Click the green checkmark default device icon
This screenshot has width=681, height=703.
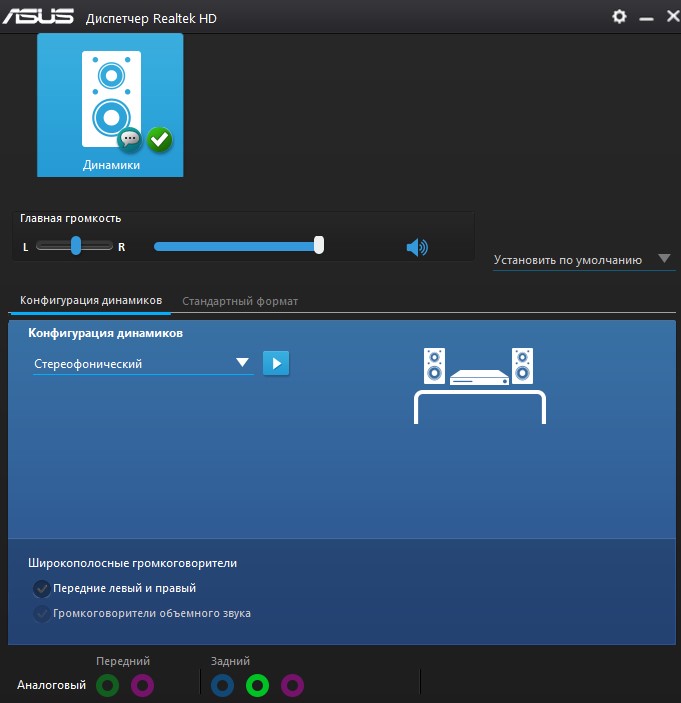click(x=159, y=139)
